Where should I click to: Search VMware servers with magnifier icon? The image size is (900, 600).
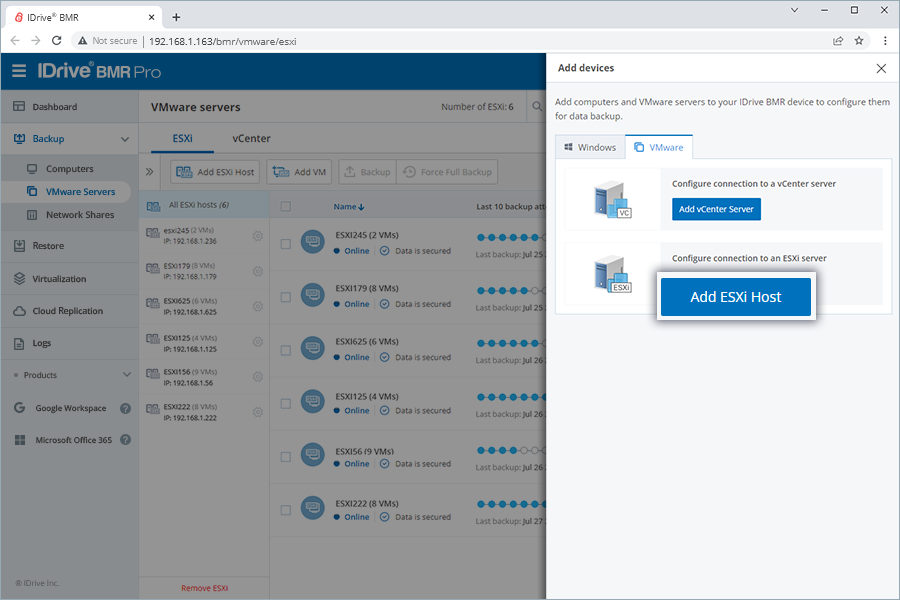537,106
